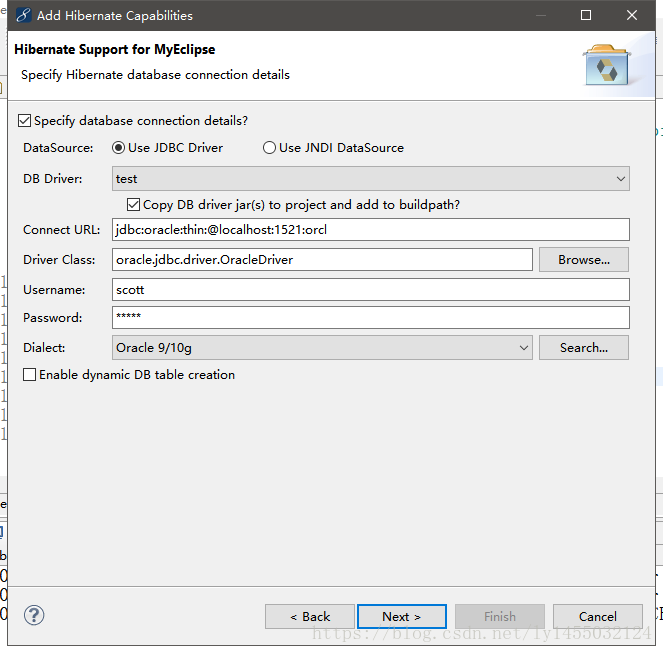Click the Password field
Image resolution: width=663 pixels, height=653 pixels.
pos(371,318)
